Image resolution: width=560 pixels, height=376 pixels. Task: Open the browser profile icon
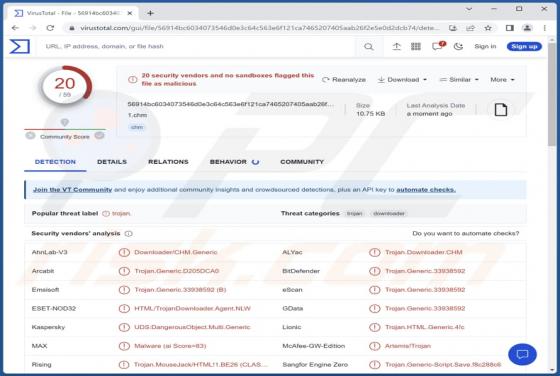[527, 28]
